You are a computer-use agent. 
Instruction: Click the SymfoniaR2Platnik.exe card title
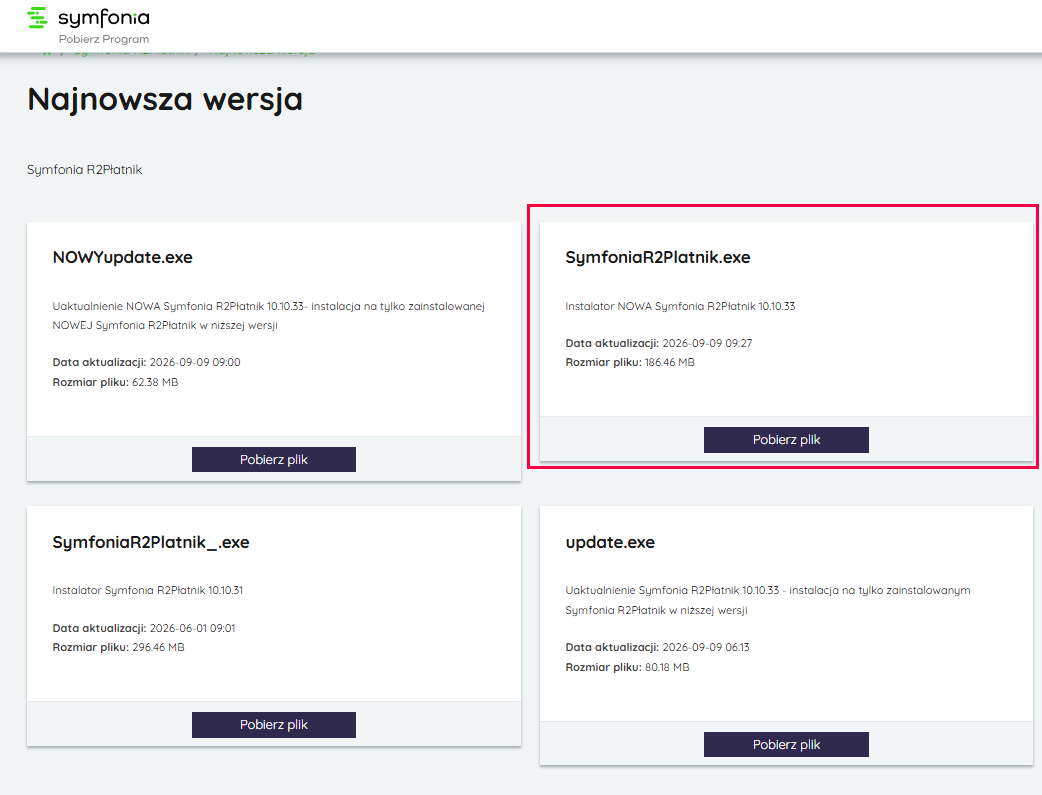tap(658, 257)
